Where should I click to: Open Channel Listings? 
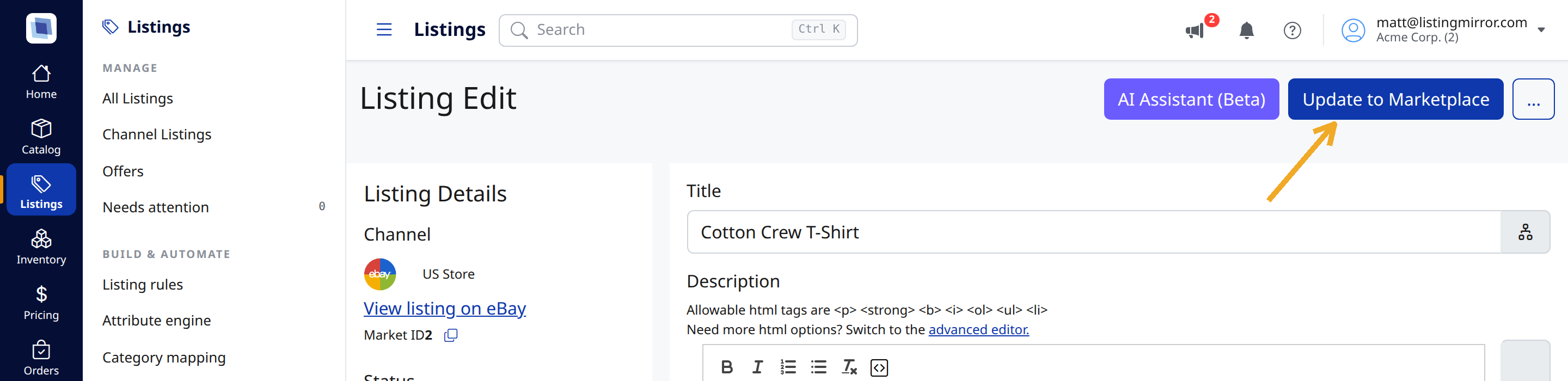point(157,134)
